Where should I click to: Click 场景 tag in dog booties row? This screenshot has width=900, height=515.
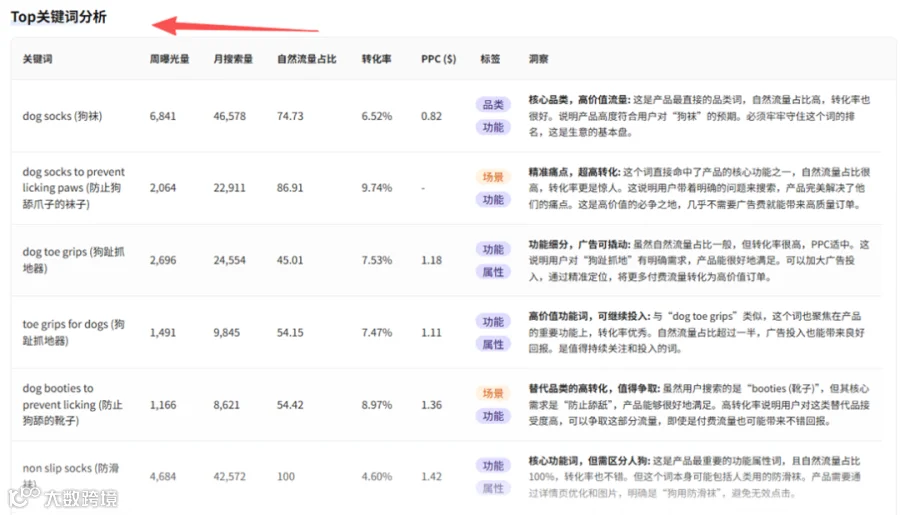coord(493,393)
